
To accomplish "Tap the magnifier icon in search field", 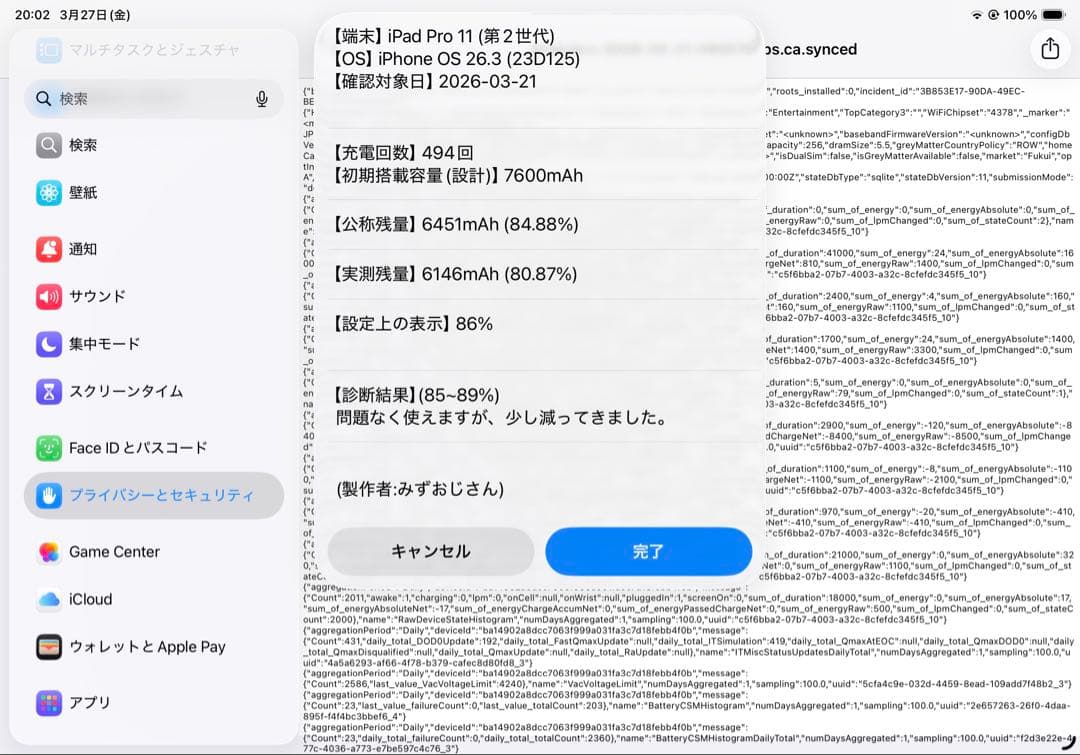I will [43, 99].
